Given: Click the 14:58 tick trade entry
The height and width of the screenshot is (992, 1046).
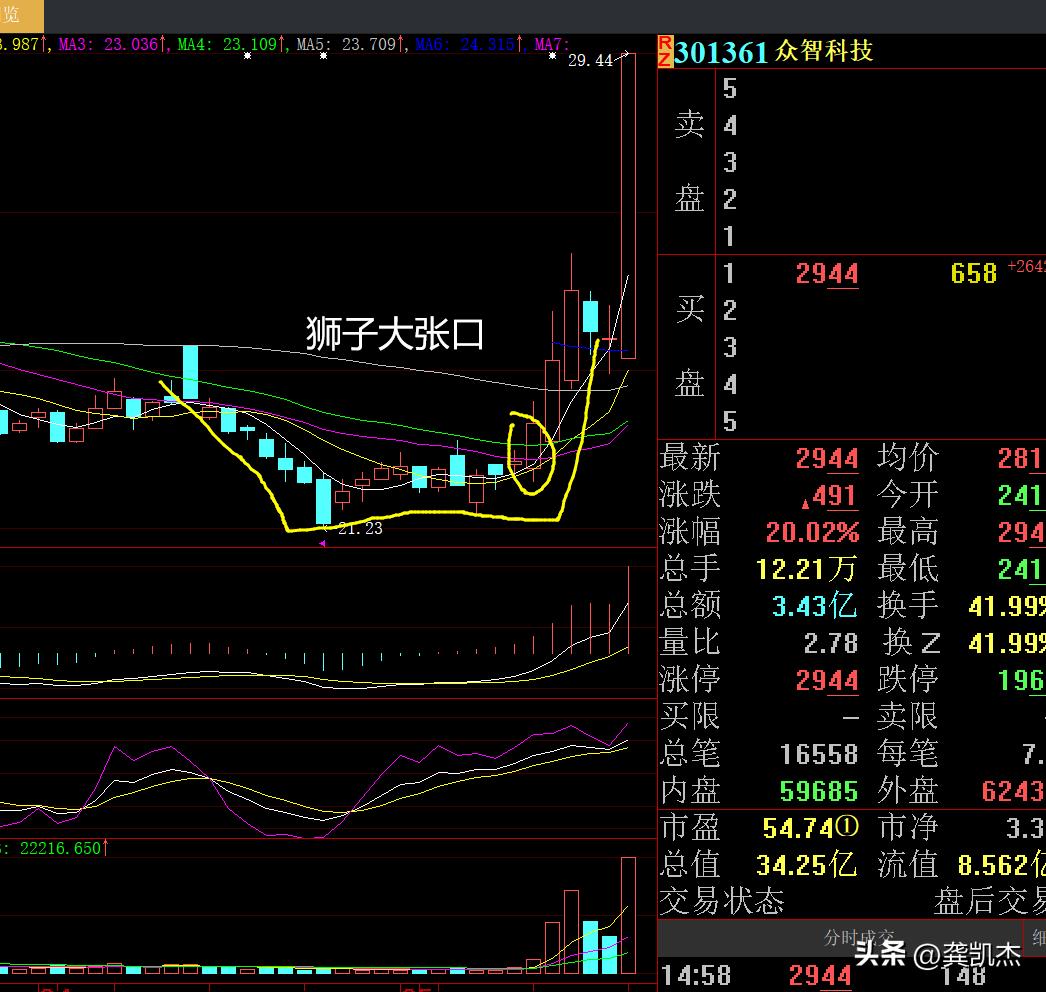Looking at the screenshot, I should tap(698, 975).
